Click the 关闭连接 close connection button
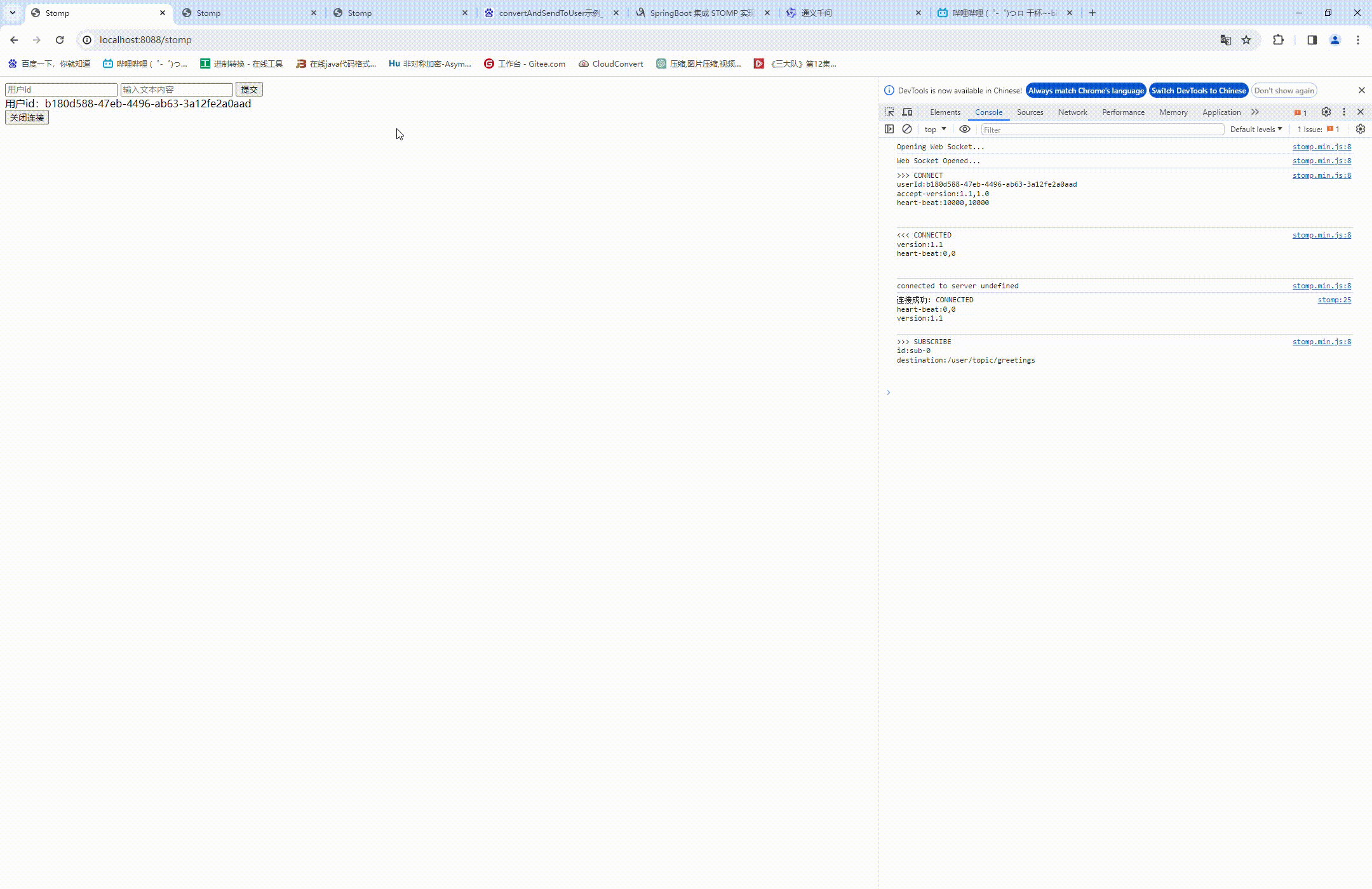 click(26, 117)
